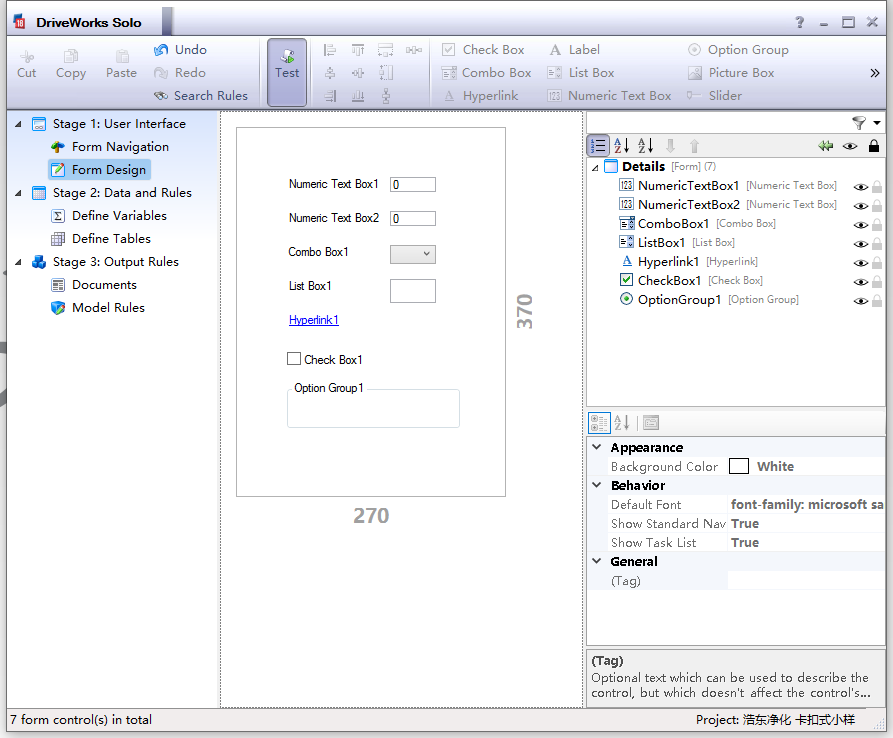Toggle ComboBox1 visibility eye
Image resolution: width=893 pixels, height=738 pixels.
click(861, 225)
